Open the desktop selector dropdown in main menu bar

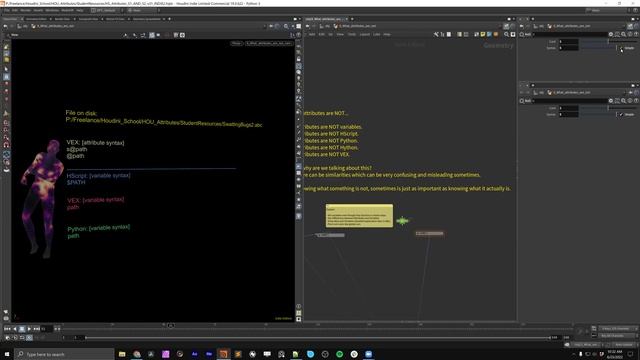point(106,10)
